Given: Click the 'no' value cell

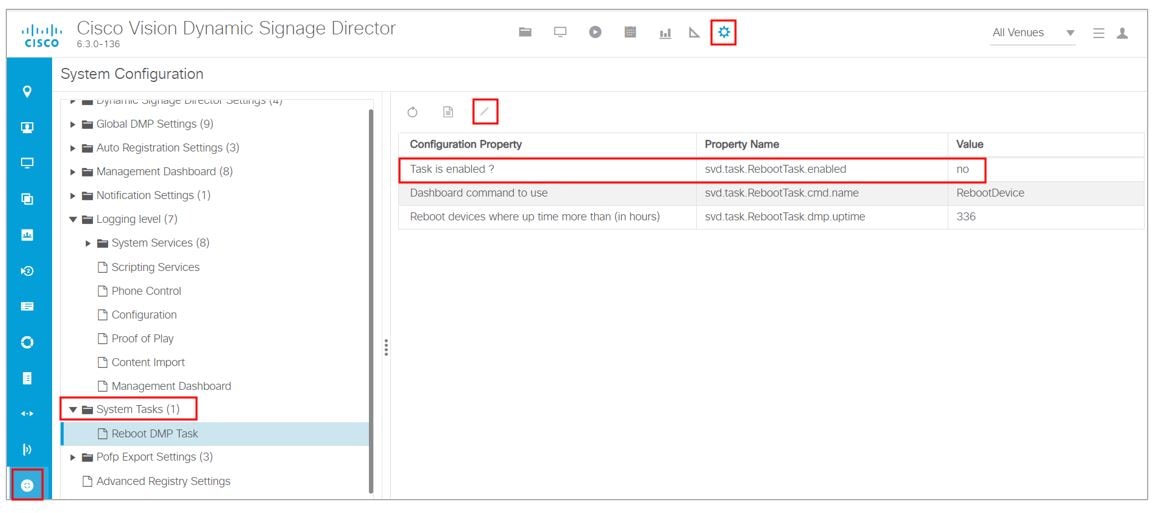Looking at the screenshot, I should (1045, 169).
